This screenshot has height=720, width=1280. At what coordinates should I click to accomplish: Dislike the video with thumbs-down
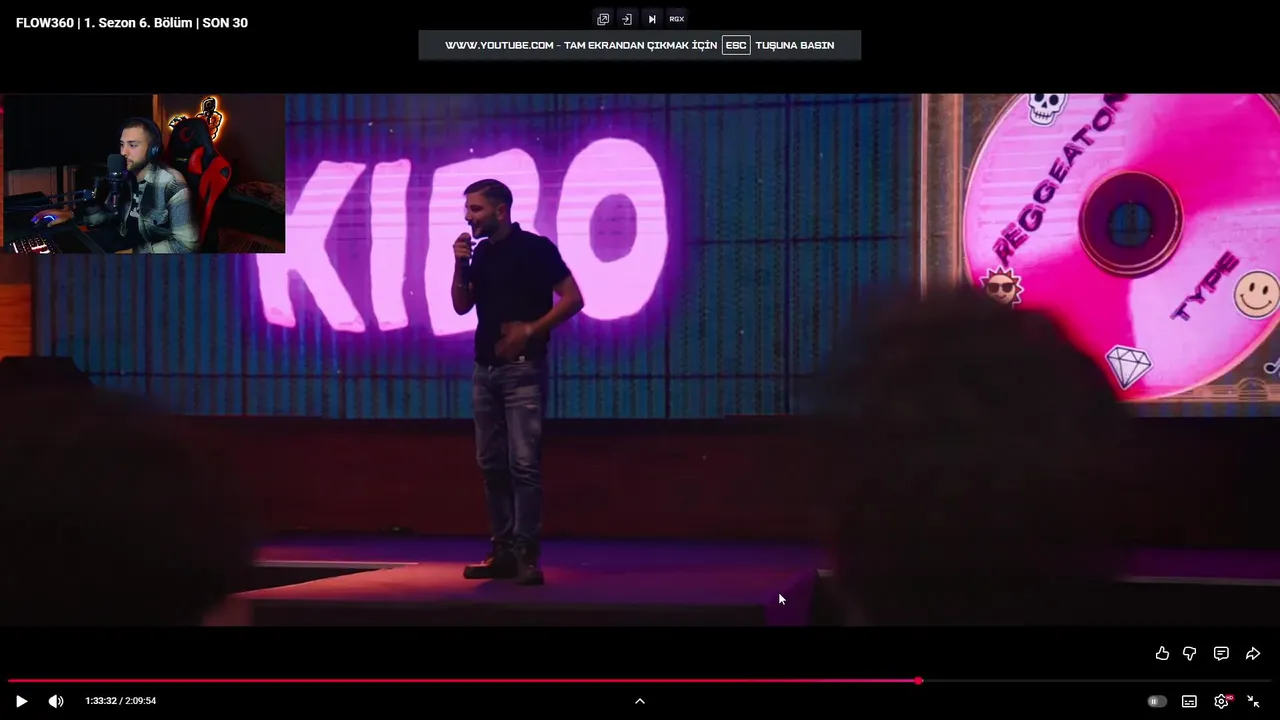tap(1190, 653)
